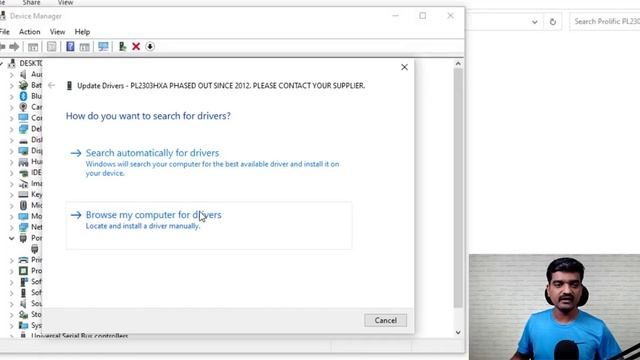Click the Bluetooth category icon in device tree
The height and width of the screenshot is (360, 640).
point(23,96)
